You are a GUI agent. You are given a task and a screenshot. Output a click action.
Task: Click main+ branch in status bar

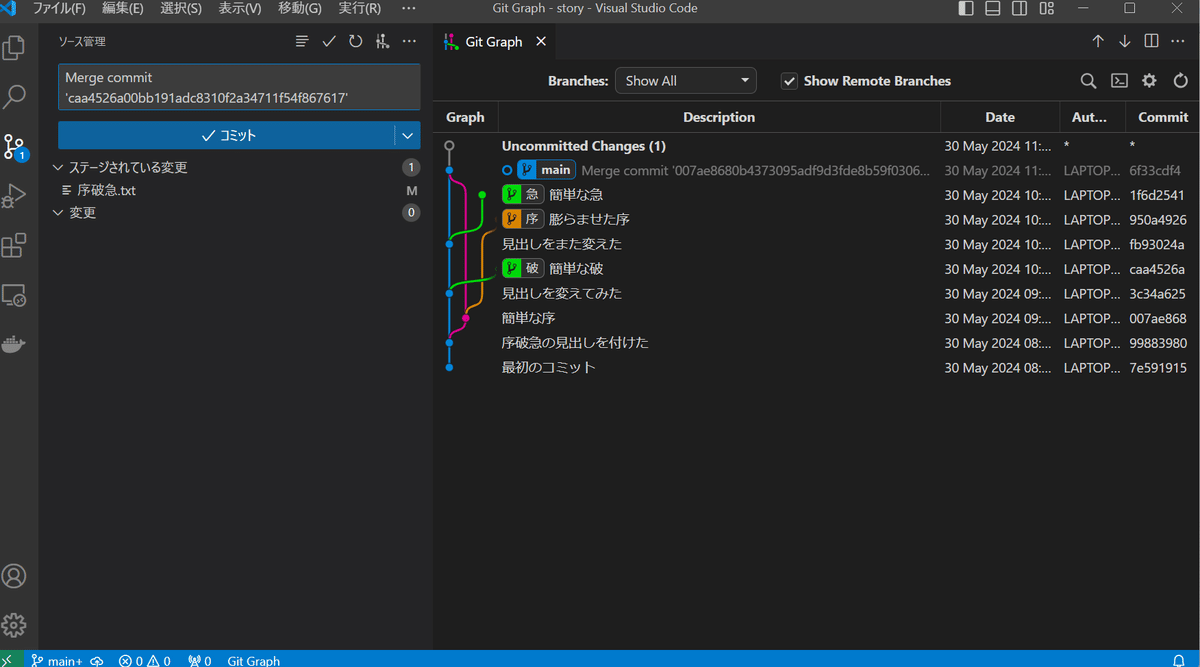[x=56, y=660]
